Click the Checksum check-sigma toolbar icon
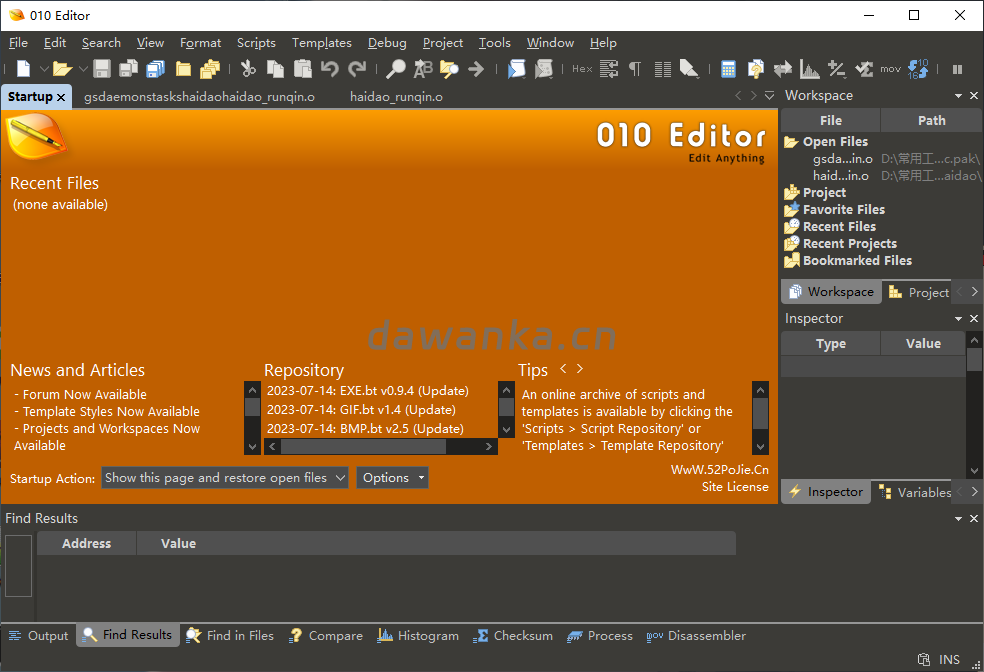This screenshot has height=672, width=984. 864,68
